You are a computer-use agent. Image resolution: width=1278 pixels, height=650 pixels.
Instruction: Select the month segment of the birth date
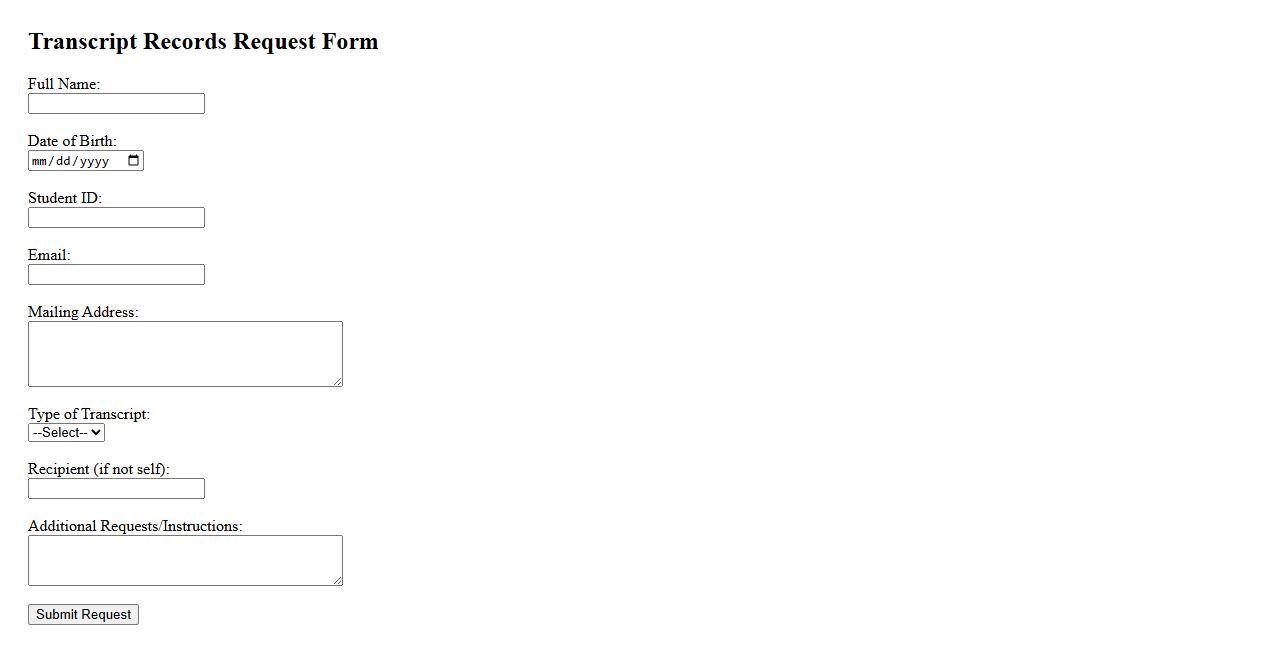click(x=40, y=161)
